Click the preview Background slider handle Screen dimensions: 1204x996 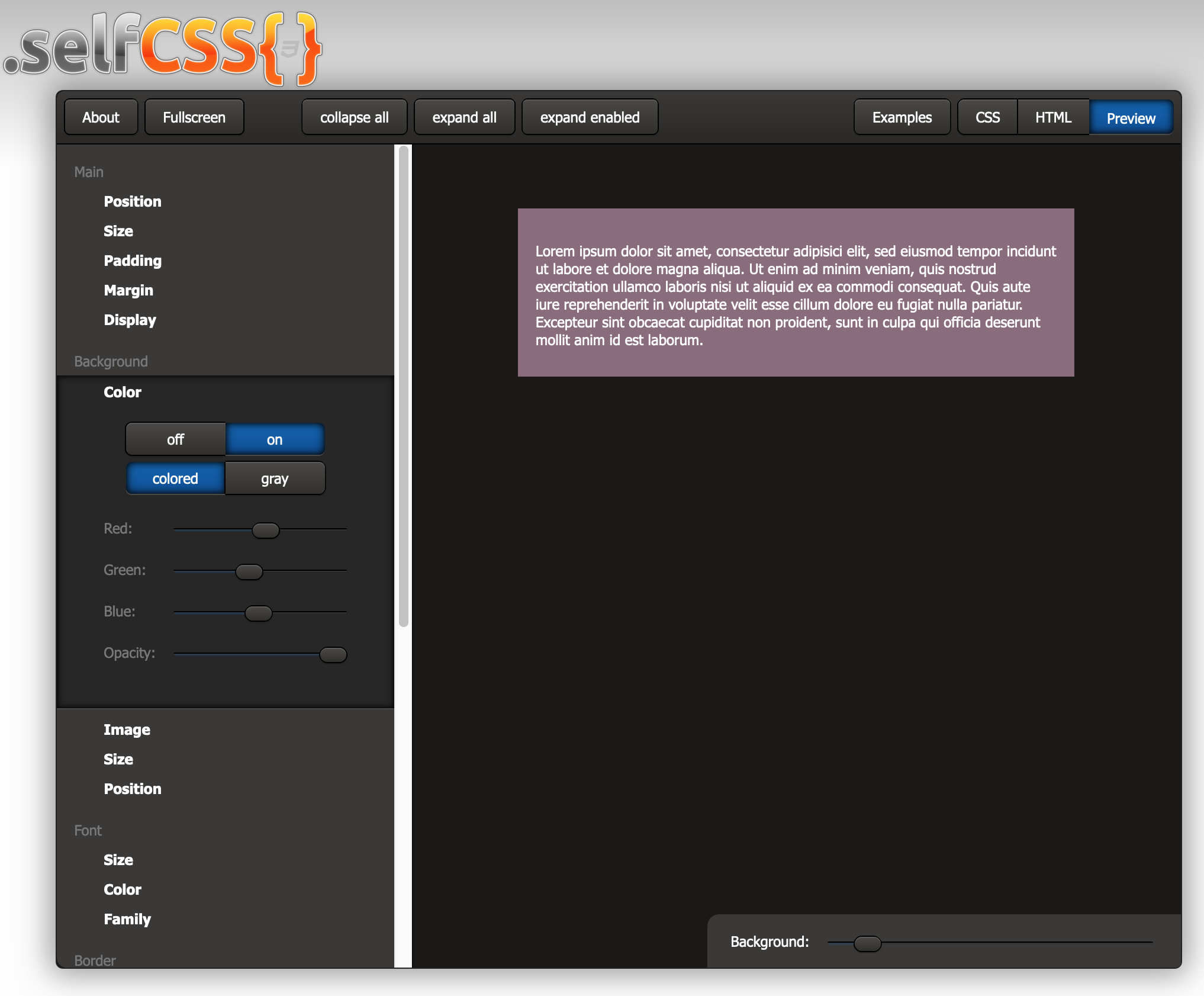pyautogui.click(x=867, y=943)
